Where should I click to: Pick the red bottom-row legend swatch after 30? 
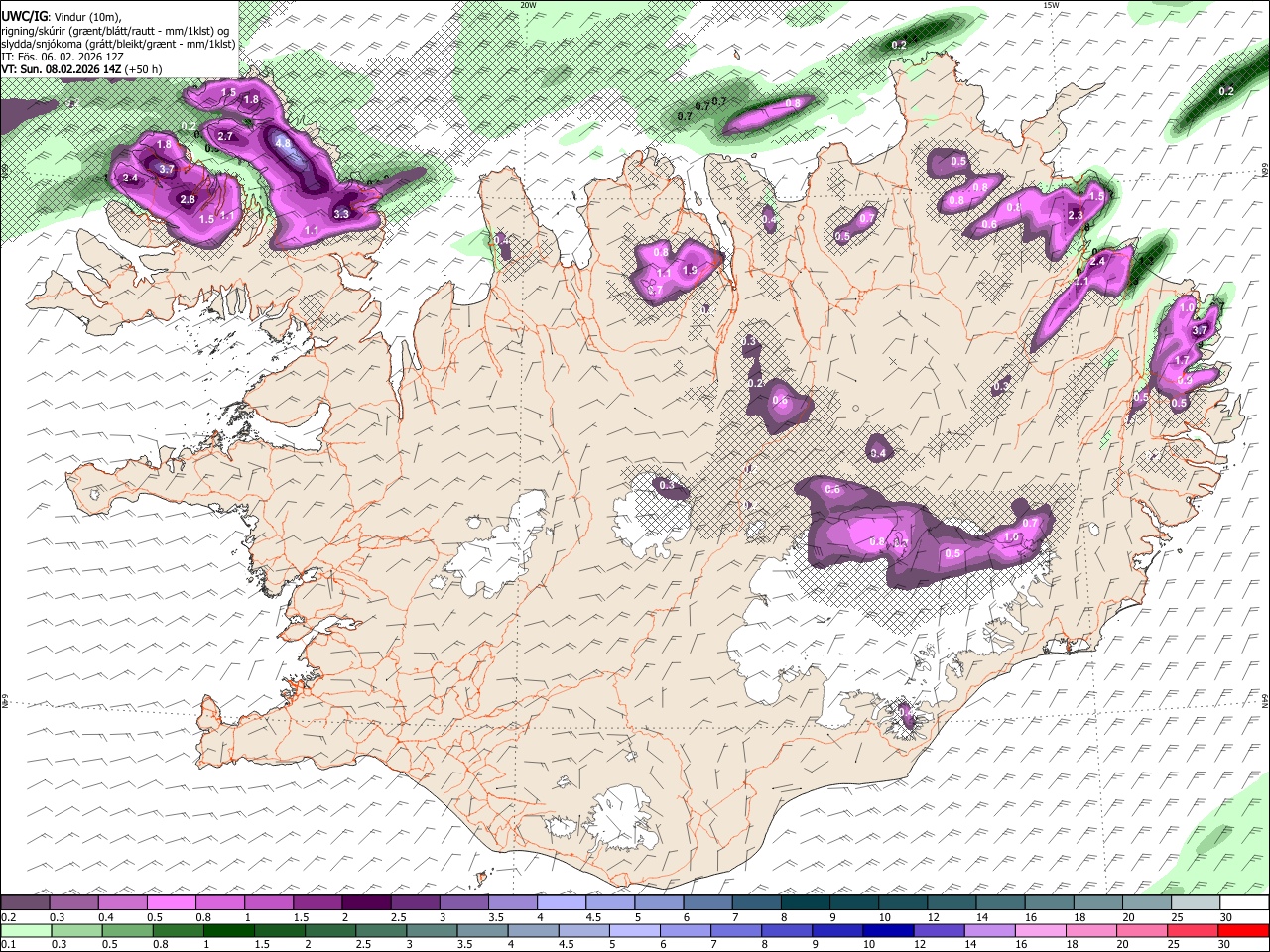pyautogui.click(x=1244, y=930)
